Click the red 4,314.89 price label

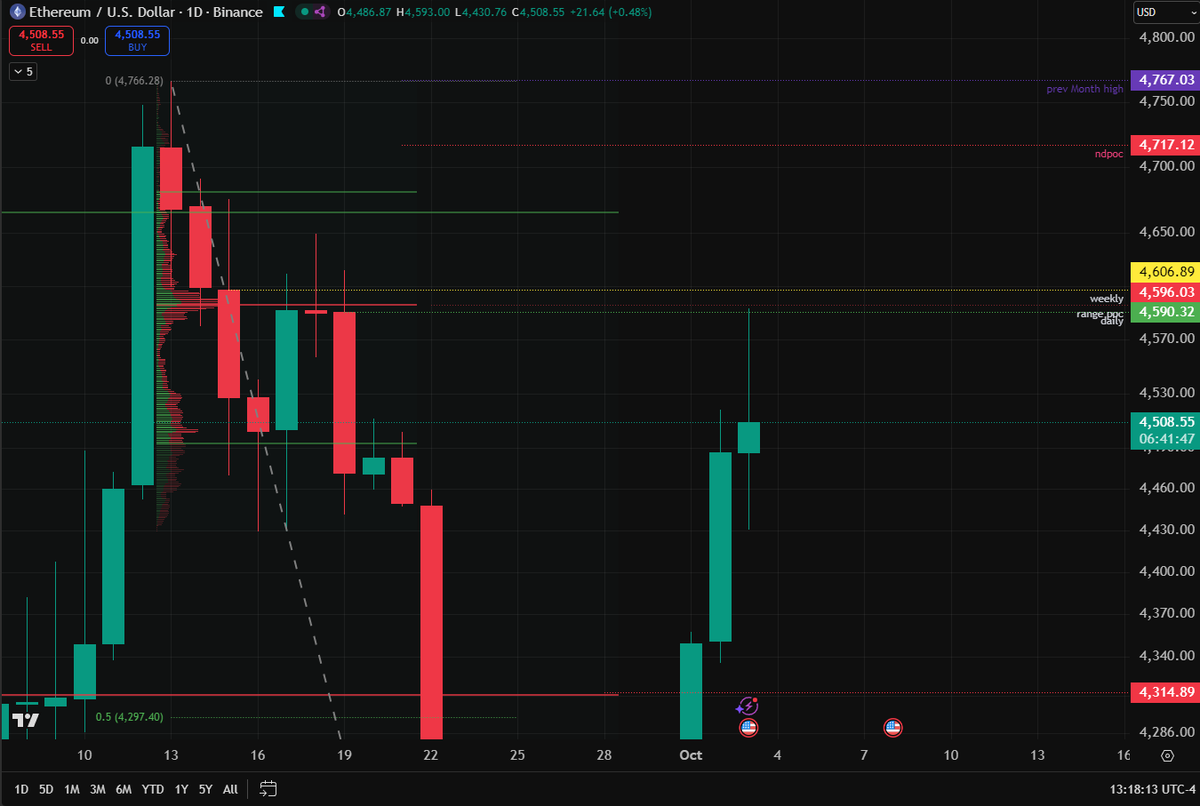click(1163, 692)
